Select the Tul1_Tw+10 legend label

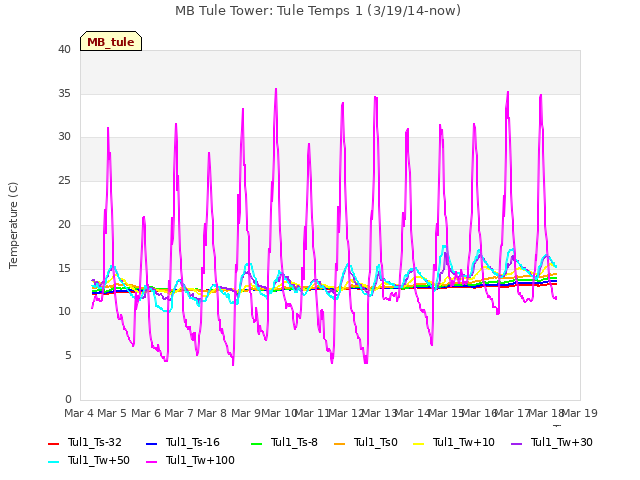coord(464,442)
